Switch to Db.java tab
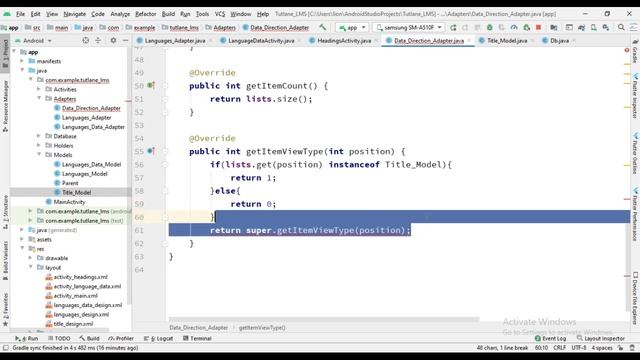This screenshot has width=640, height=360. pyautogui.click(x=559, y=40)
